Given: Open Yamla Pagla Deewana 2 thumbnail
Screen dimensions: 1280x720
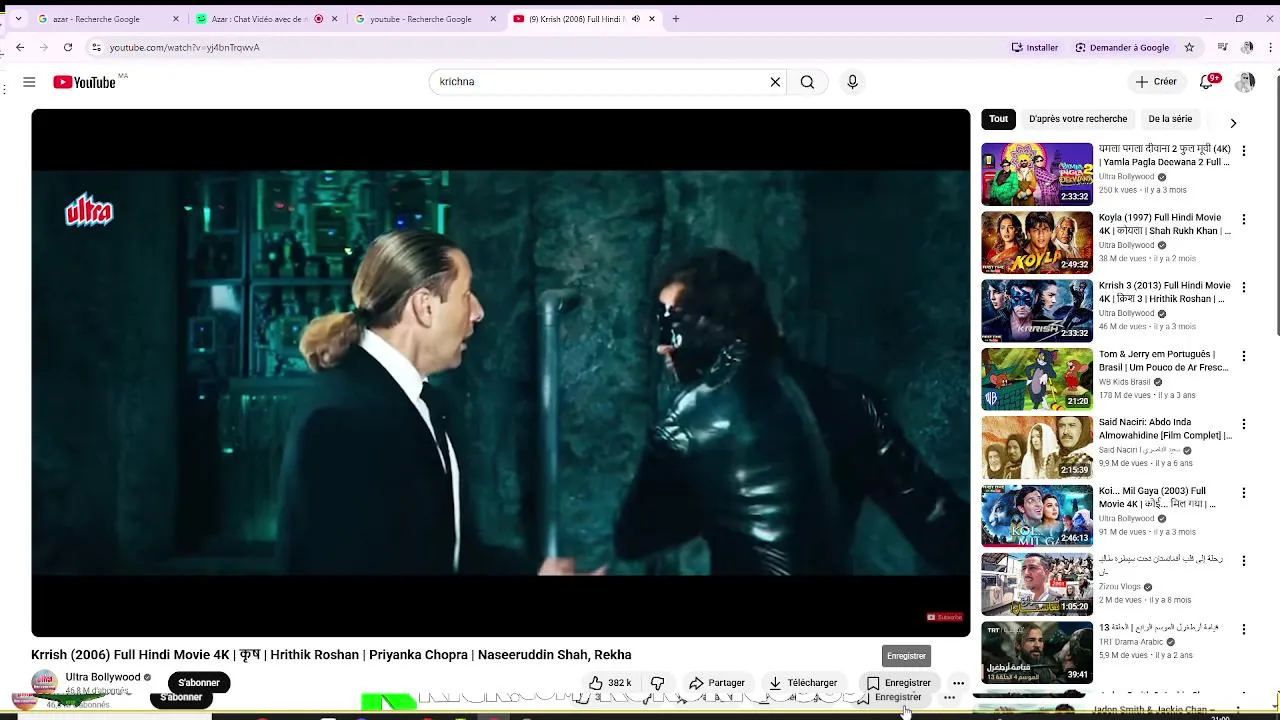Looking at the screenshot, I should pyautogui.click(x=1037, y=174).
